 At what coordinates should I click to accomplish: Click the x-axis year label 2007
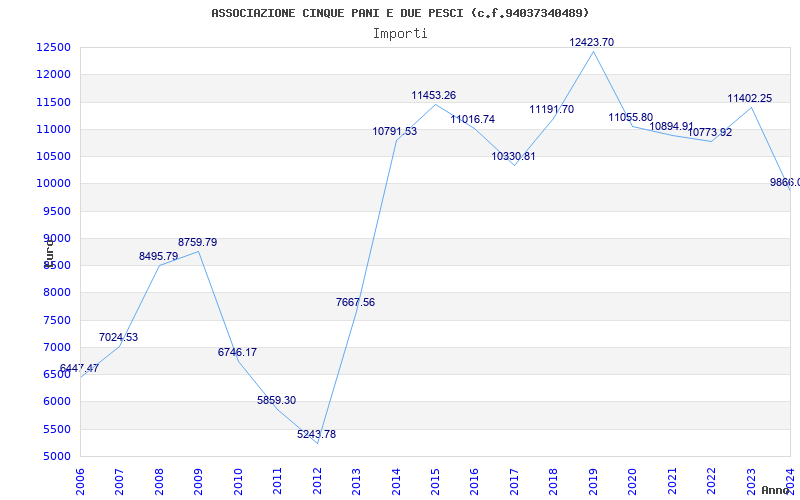pyautogui.click(x=119, y=481)
